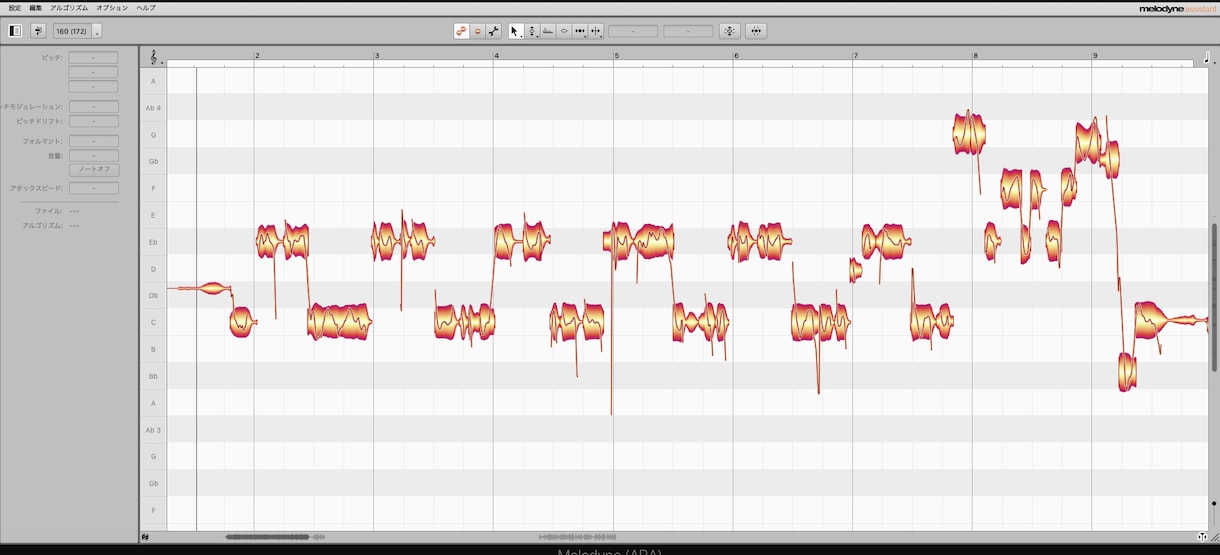This screenshot has height=555, width=1220.
Task: Open the 編集 menu
Action: (36, 7)
